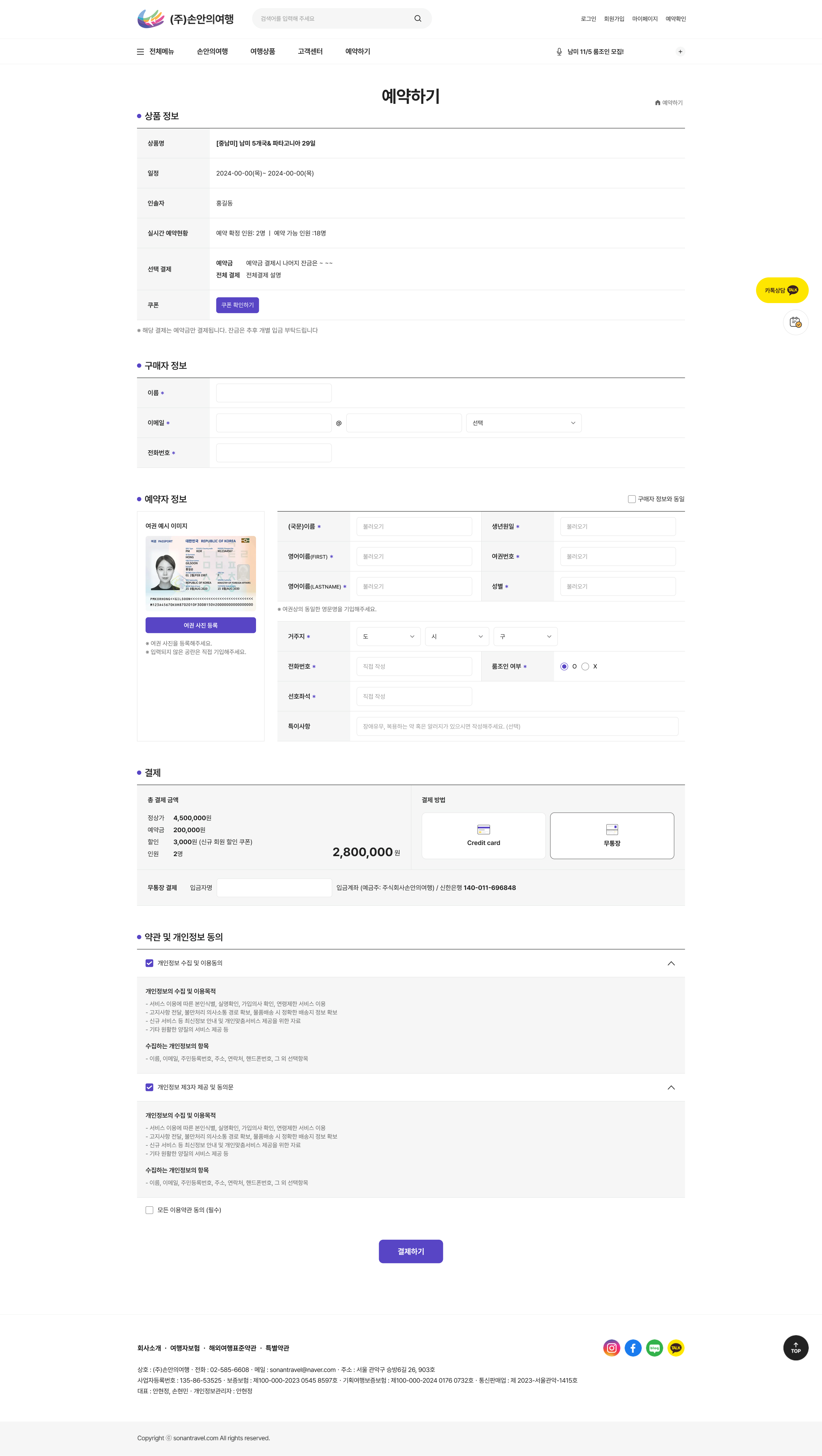Click the 입금자명 input field

point(274,888)
